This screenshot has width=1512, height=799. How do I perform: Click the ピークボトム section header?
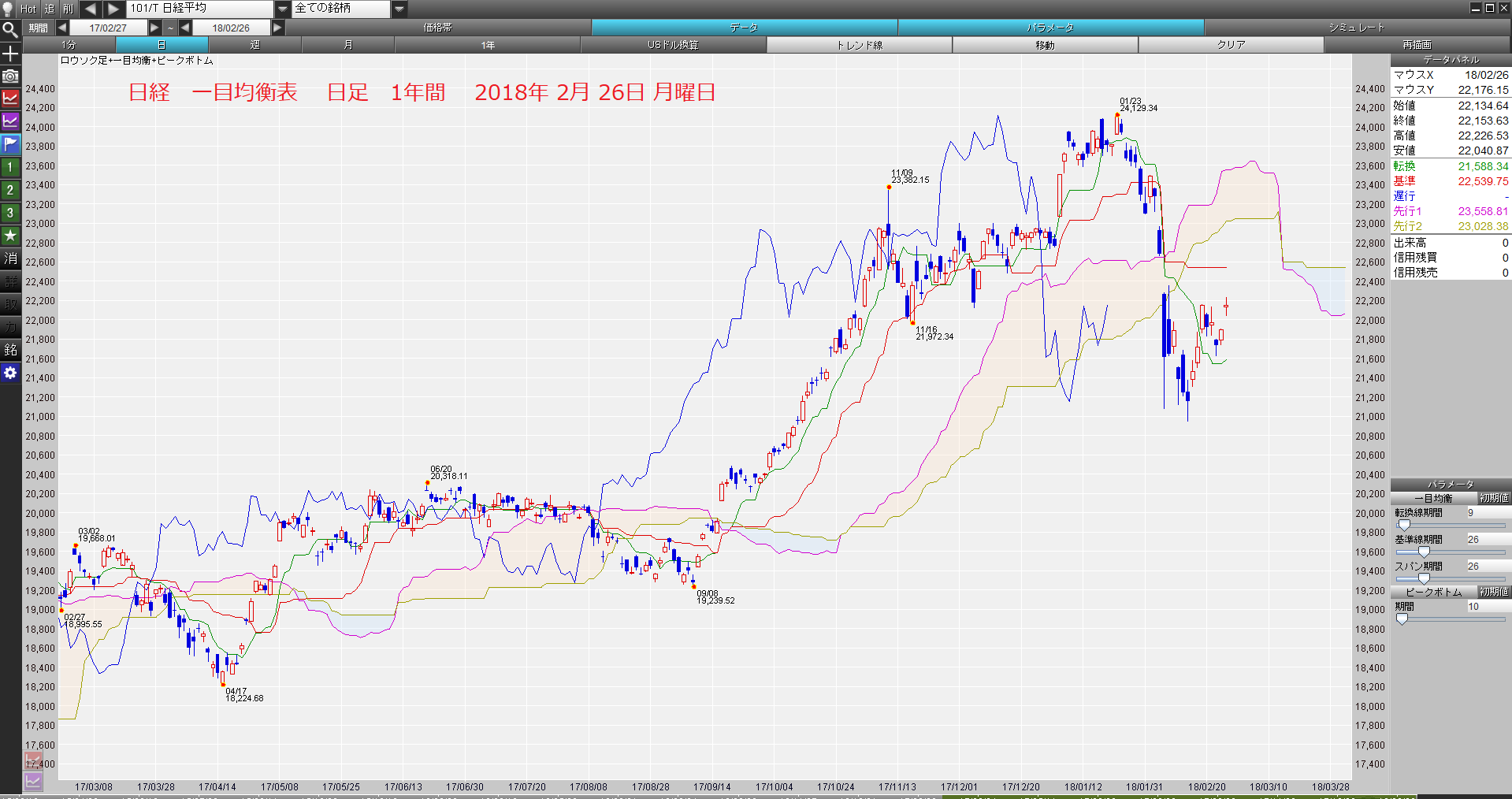tap(1433, 592)
